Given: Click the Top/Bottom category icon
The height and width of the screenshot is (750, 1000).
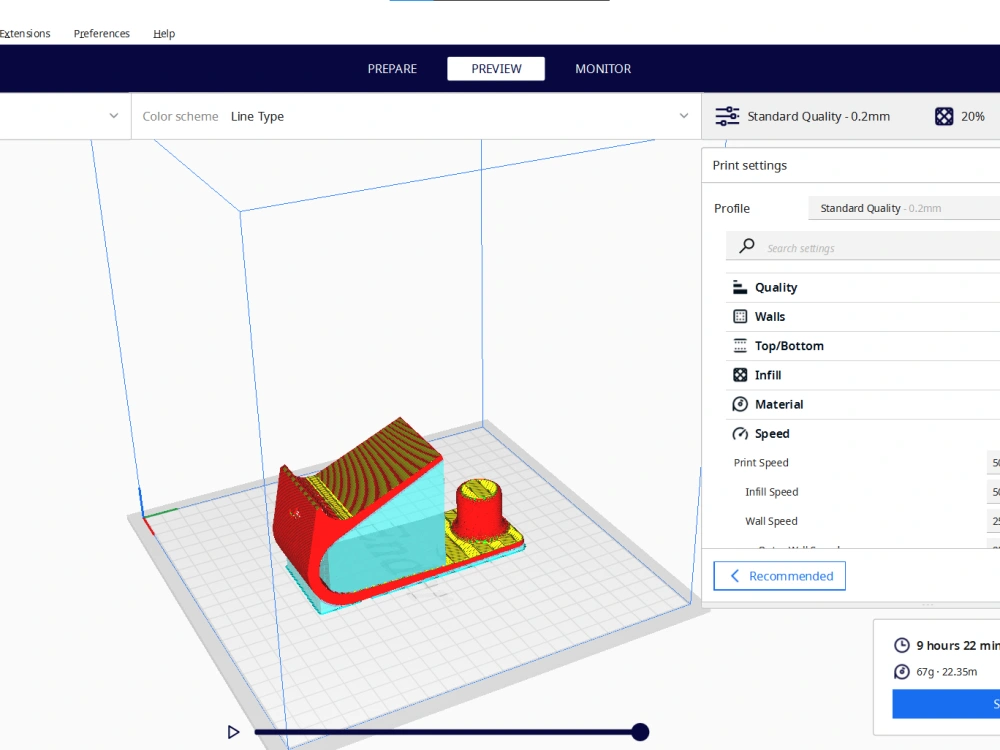Looking at the screenshot, I should [x=740, y=346].
